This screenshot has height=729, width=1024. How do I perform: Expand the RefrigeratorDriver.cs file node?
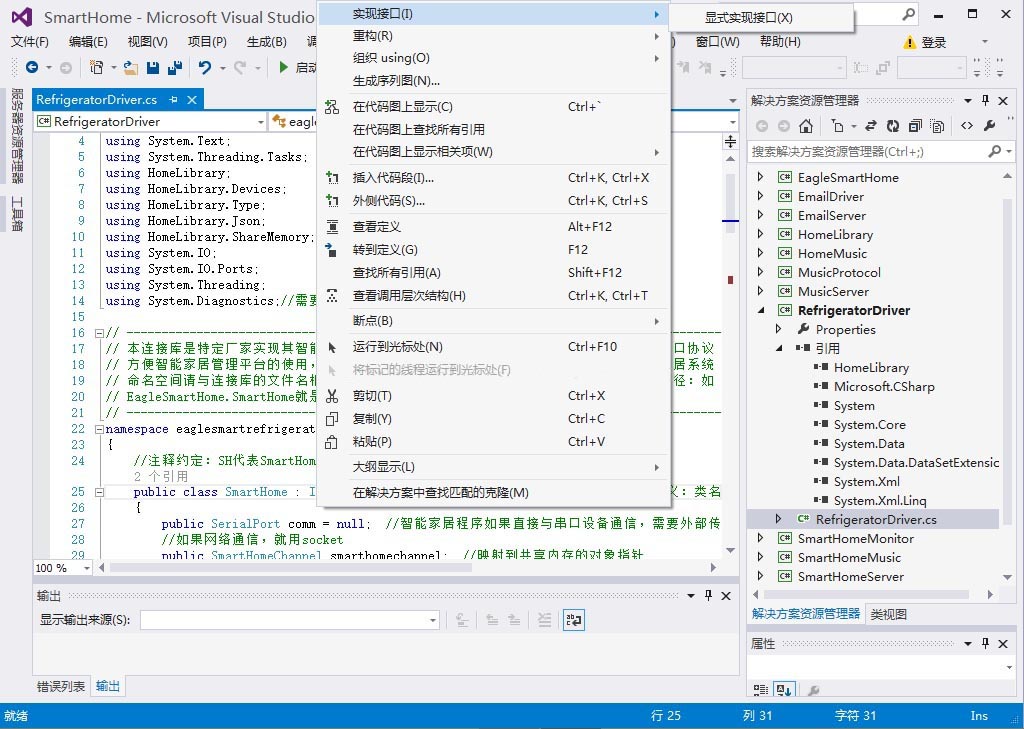[x=778, y=519]
